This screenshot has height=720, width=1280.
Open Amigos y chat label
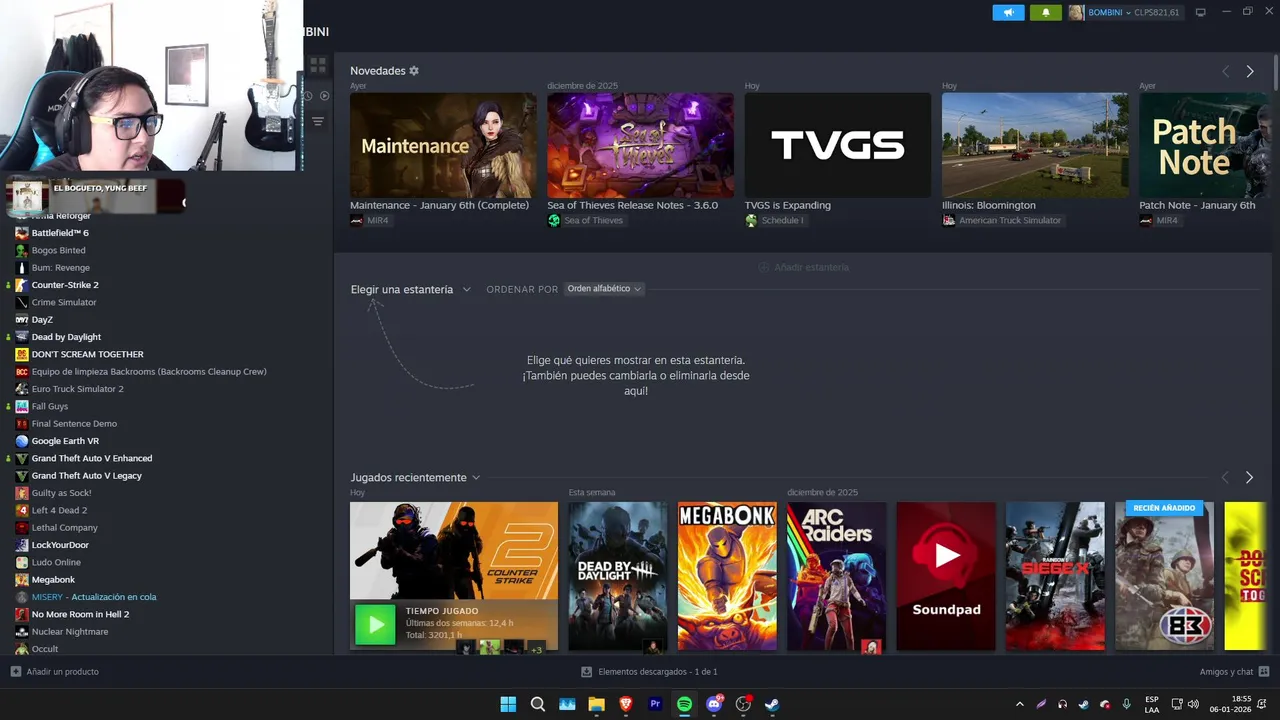tap(1226, 672)
